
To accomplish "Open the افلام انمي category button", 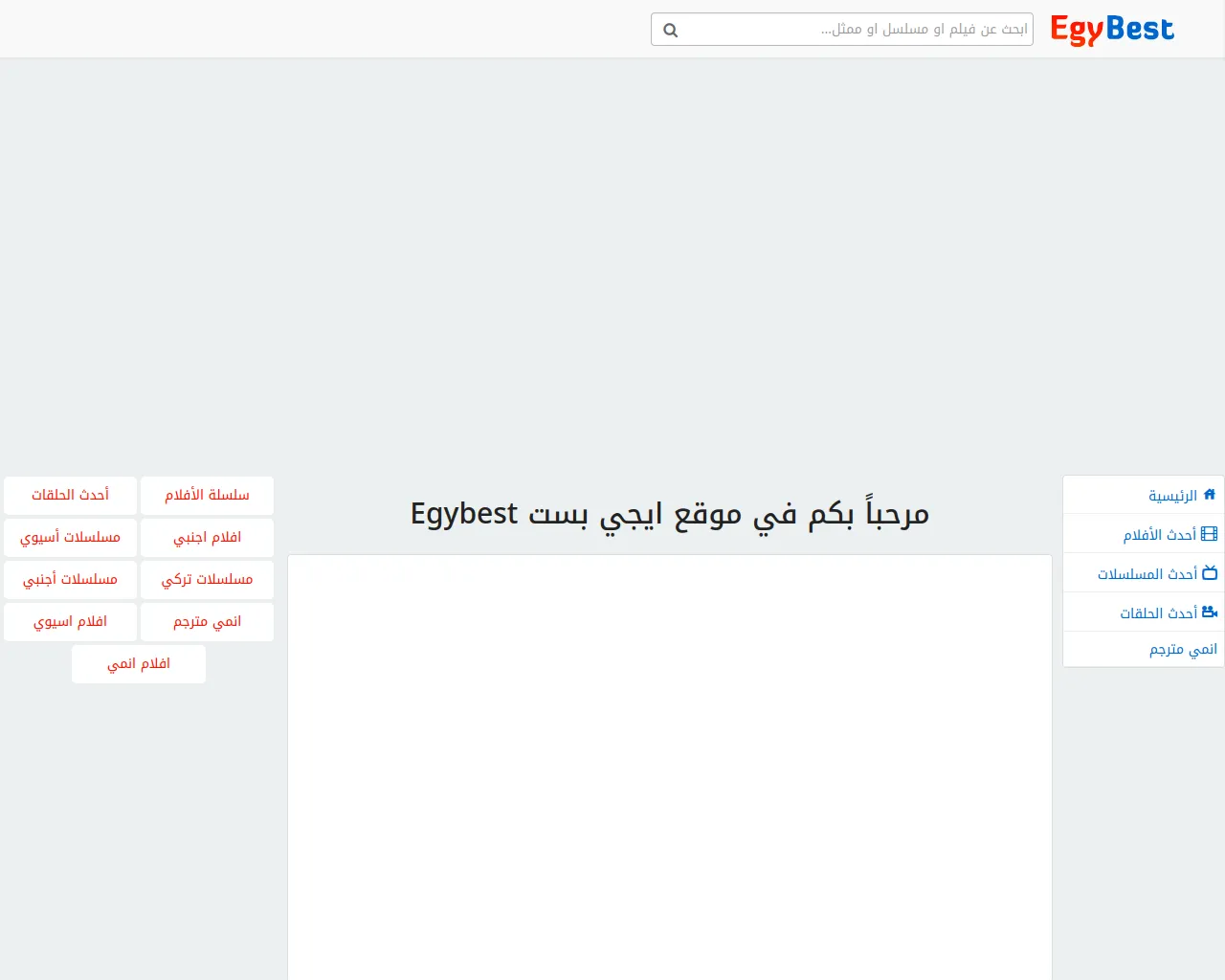I will (x=139, y=663).
